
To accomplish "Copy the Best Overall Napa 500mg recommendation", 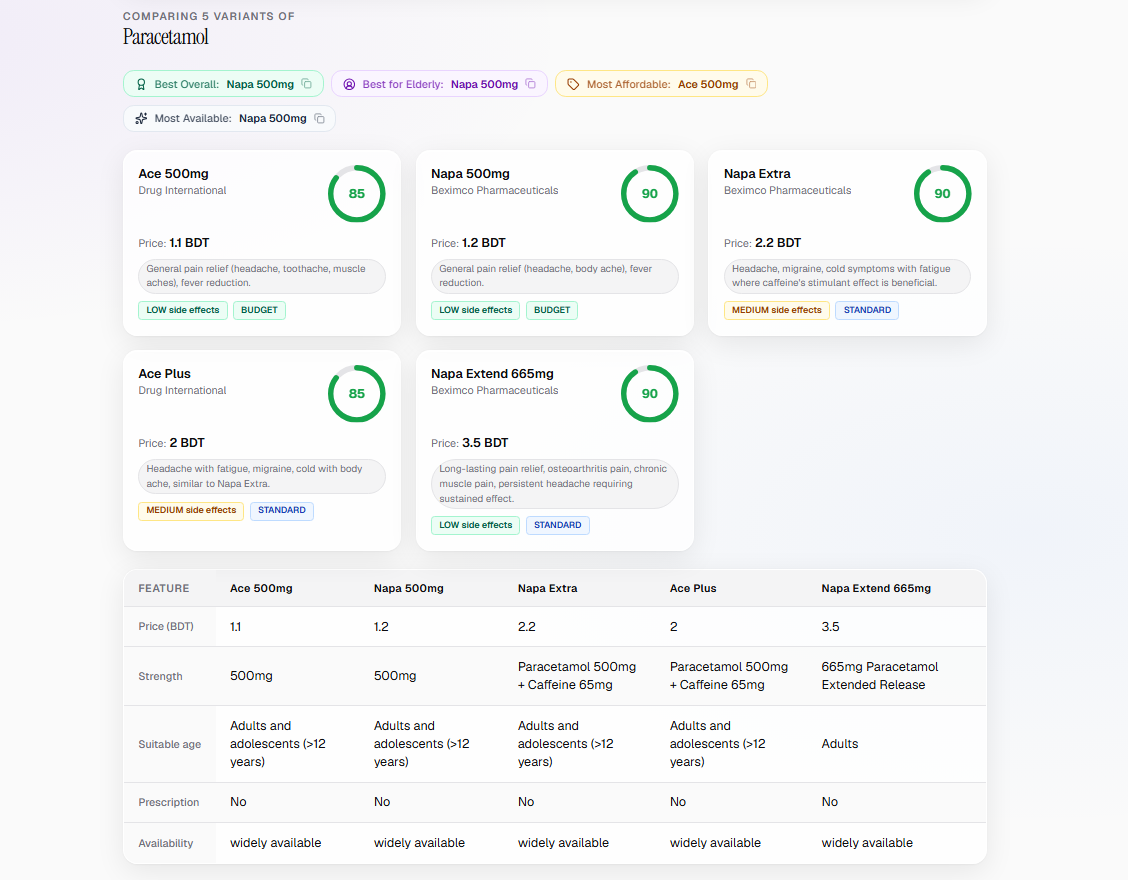I will [306, 84].
